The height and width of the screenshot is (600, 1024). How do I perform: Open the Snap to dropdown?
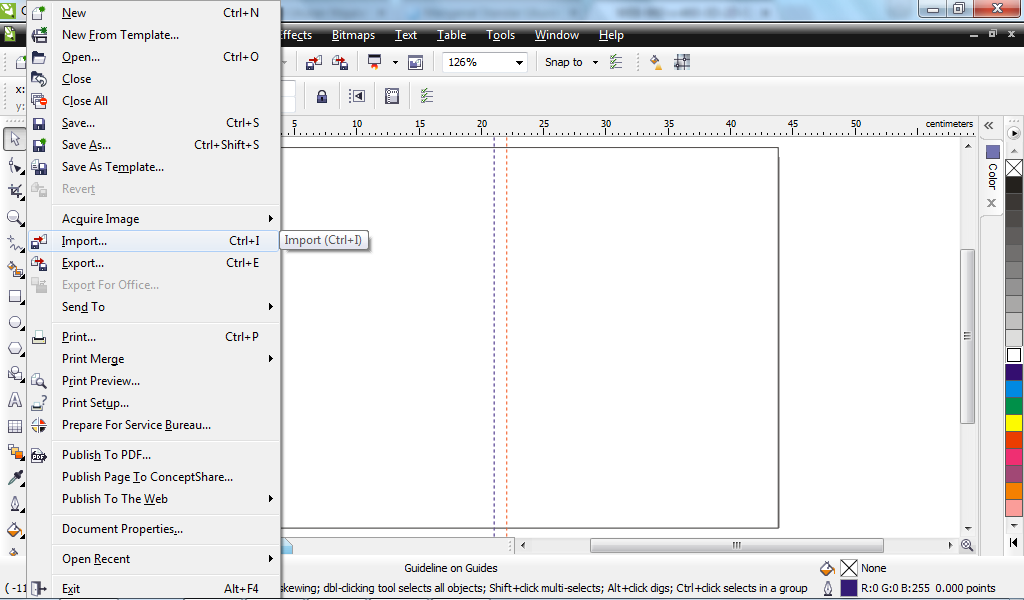coord(595,63)
